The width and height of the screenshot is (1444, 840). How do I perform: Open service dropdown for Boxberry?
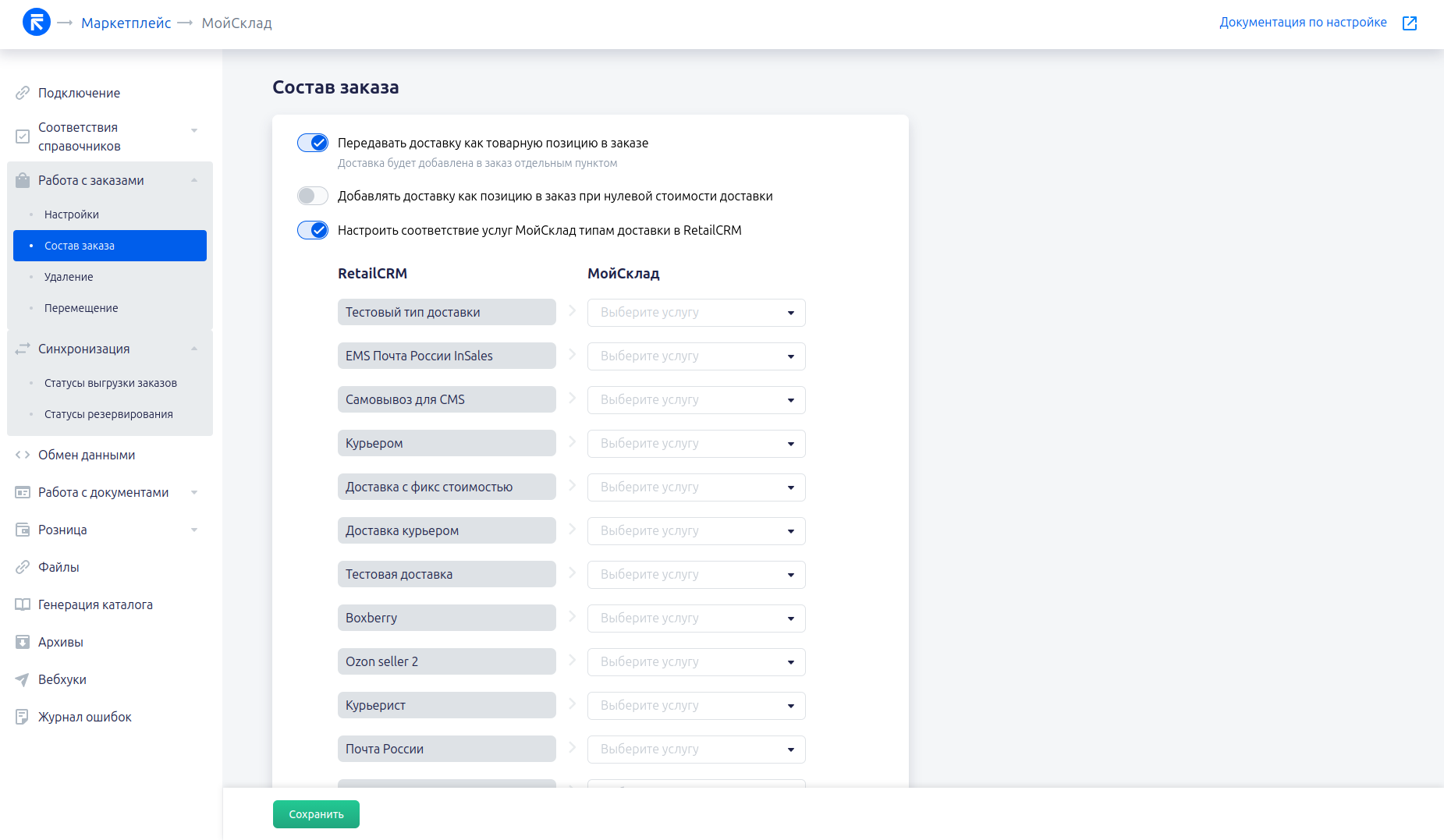pos(696,618)
